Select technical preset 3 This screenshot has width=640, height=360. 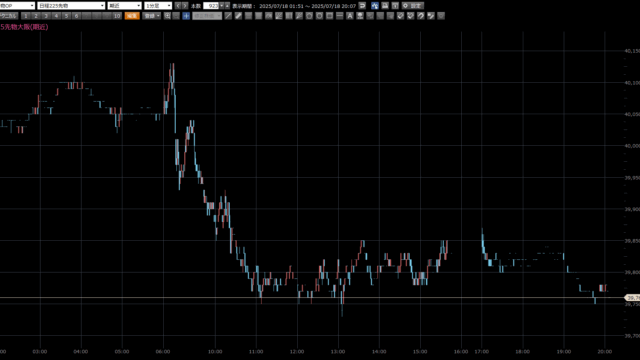tap(46, 16)
